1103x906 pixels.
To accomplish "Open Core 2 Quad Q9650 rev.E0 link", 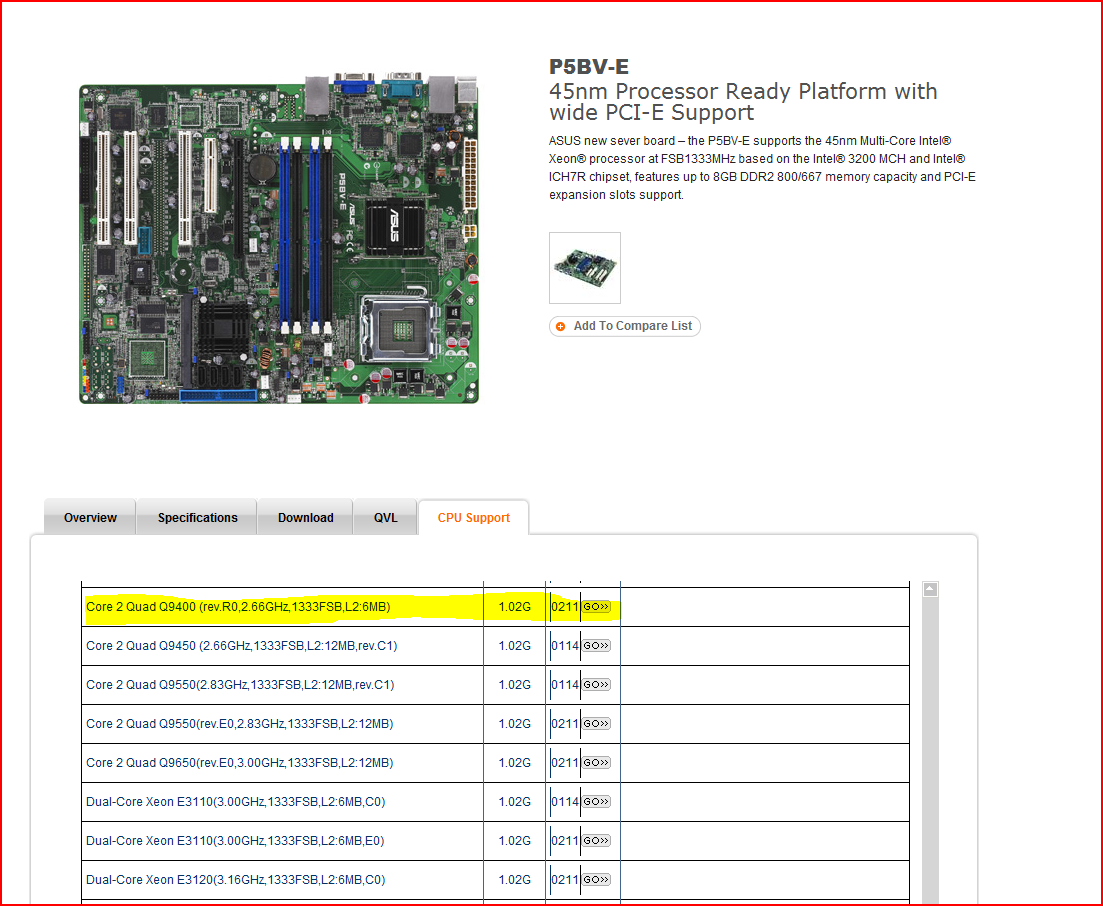I will pos(239,763).
